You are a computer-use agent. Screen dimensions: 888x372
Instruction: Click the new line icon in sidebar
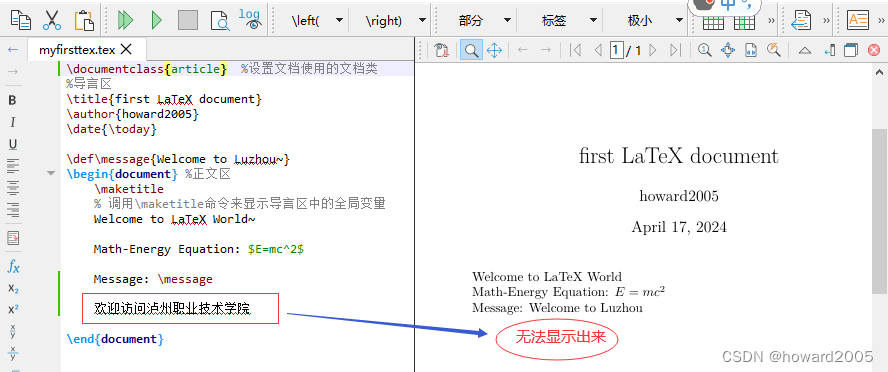click(x=12, y=238)
